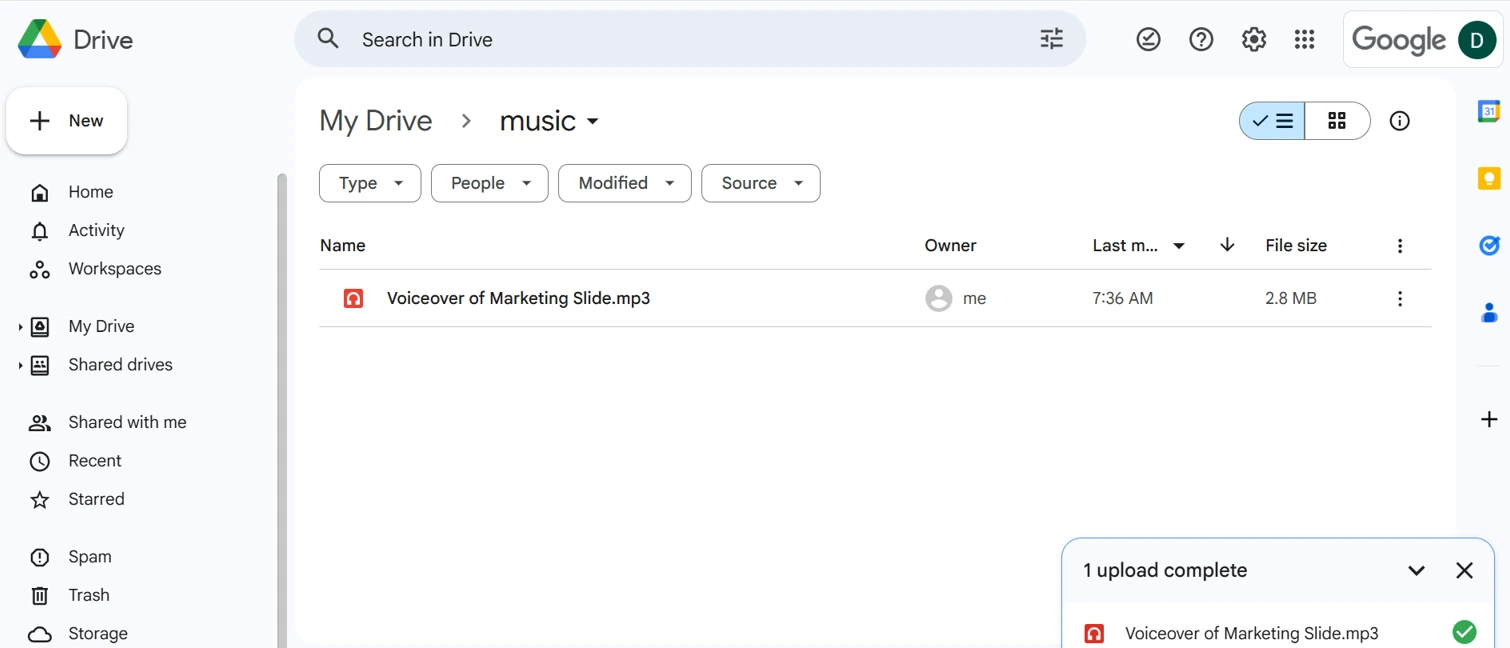Open the Modified filter dropdown
Viewport: 1510px width, 648px height.
tap(624, 183)
